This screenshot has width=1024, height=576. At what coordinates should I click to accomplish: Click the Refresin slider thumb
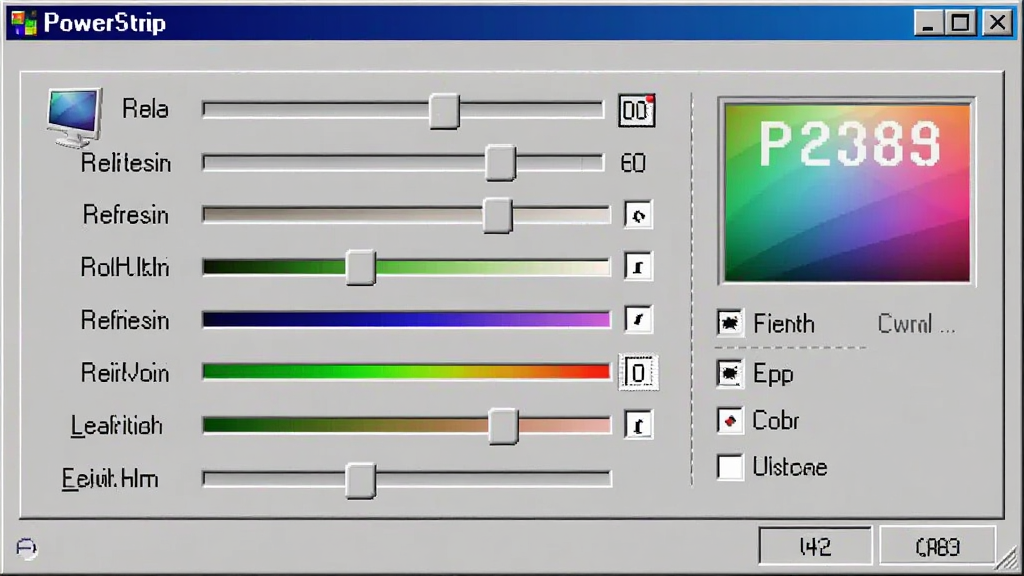[x=498, y=215]
